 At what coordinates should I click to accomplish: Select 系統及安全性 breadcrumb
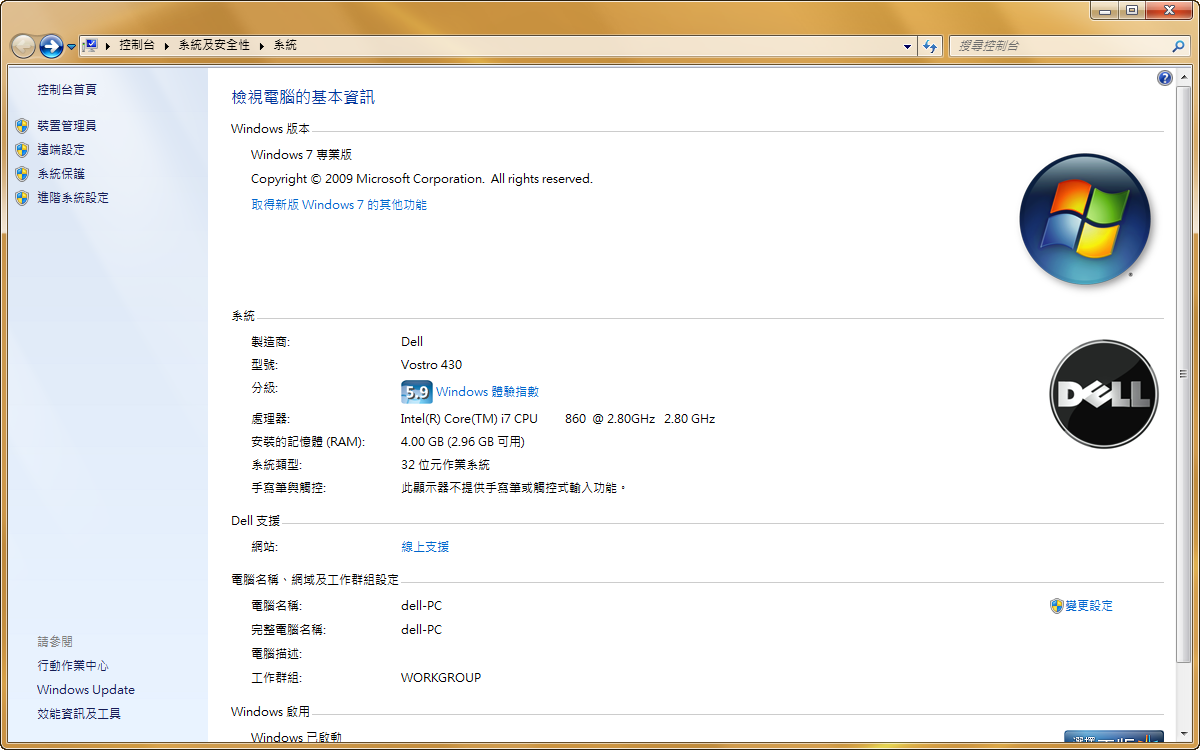(214, 46)
